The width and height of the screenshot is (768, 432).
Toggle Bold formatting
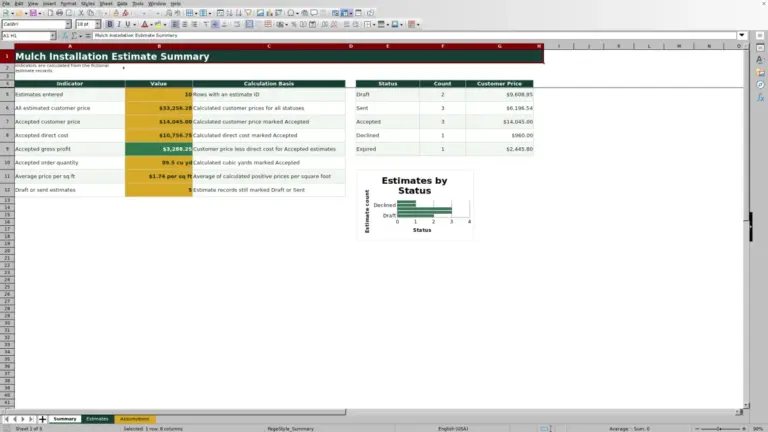(x=110, y=24)
